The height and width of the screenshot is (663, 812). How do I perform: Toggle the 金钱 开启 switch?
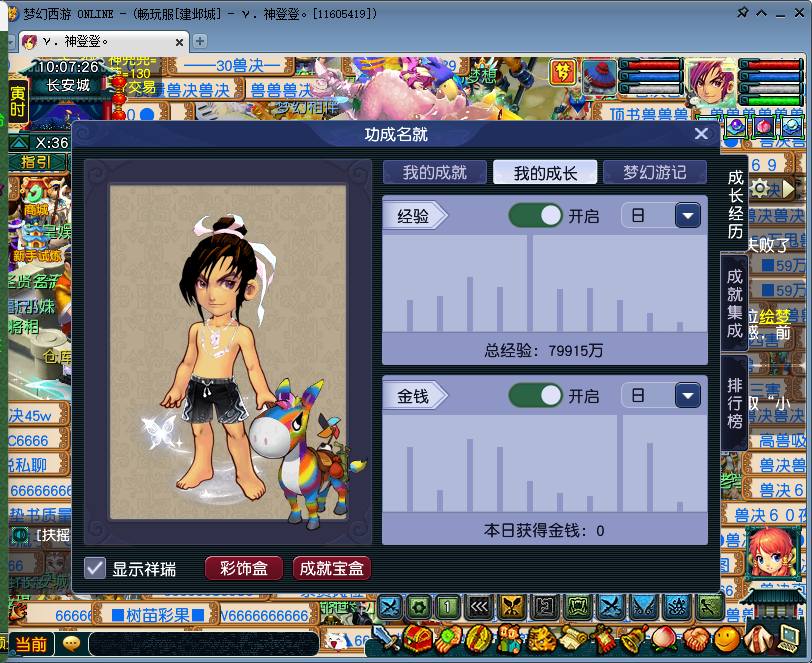coord(535,396)
